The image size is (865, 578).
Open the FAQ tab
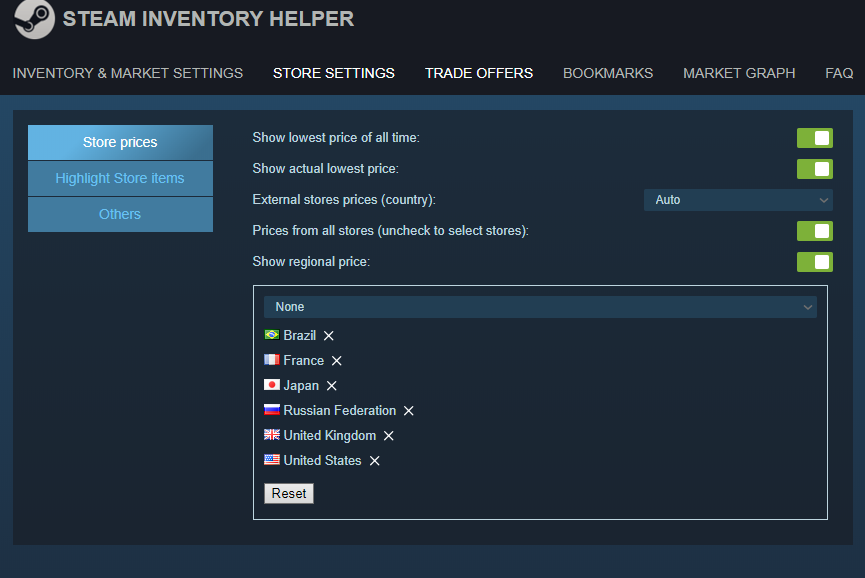tap(839, 73)
